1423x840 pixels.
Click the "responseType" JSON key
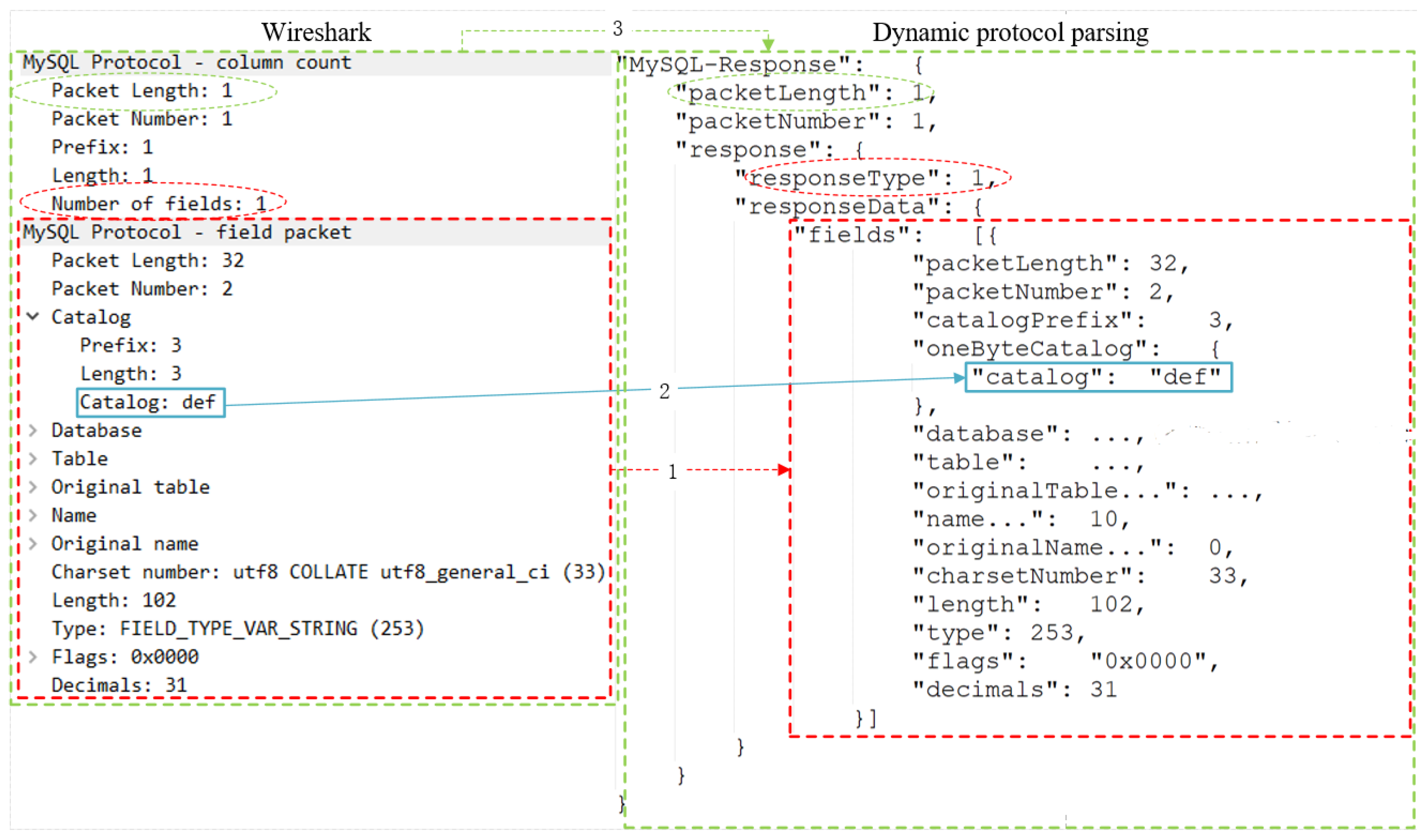point(838,178)
